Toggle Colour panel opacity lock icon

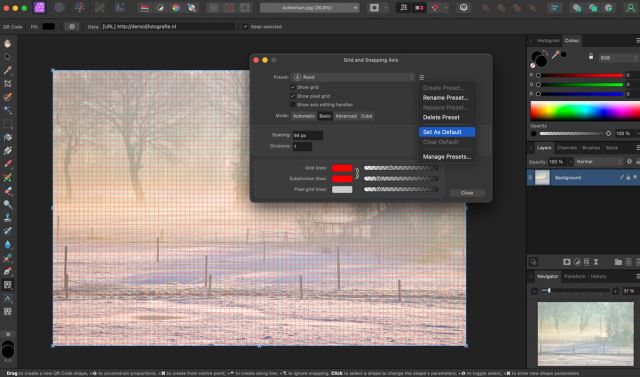click(x=591, y=57)
